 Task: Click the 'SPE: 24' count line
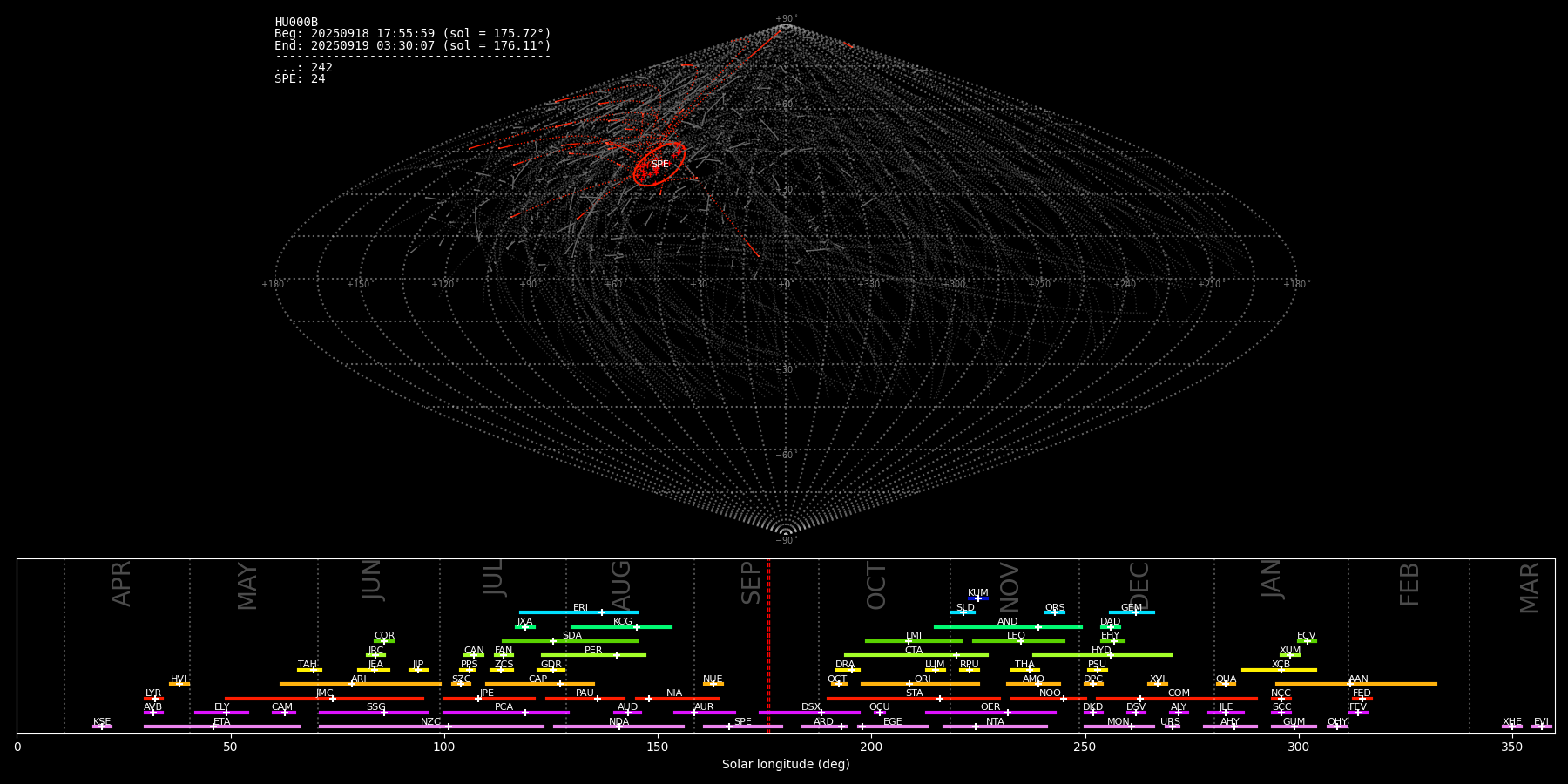click(x=300, y=79)
